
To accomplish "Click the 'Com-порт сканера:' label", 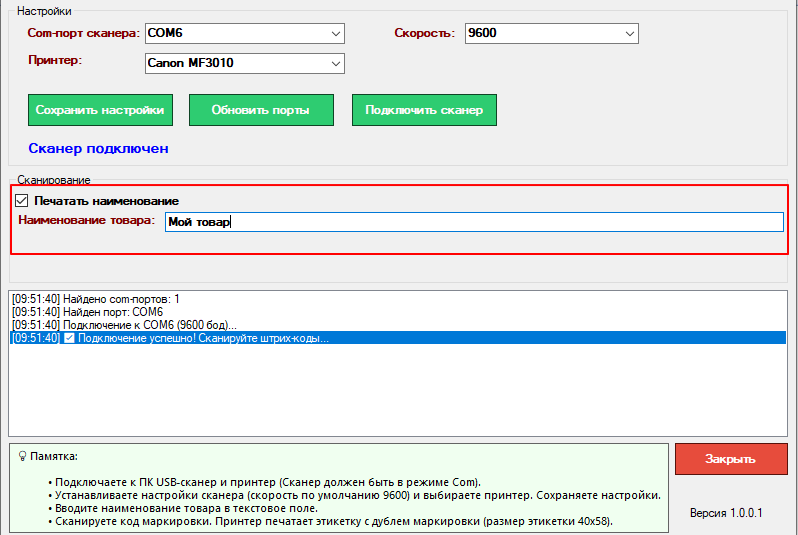I will [x=83, y=33].
